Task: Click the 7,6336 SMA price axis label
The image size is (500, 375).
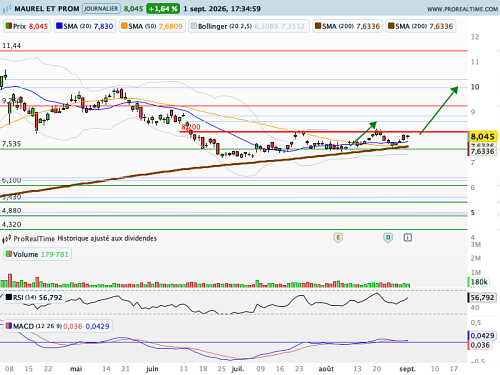Action: click(x=483, y=151)
